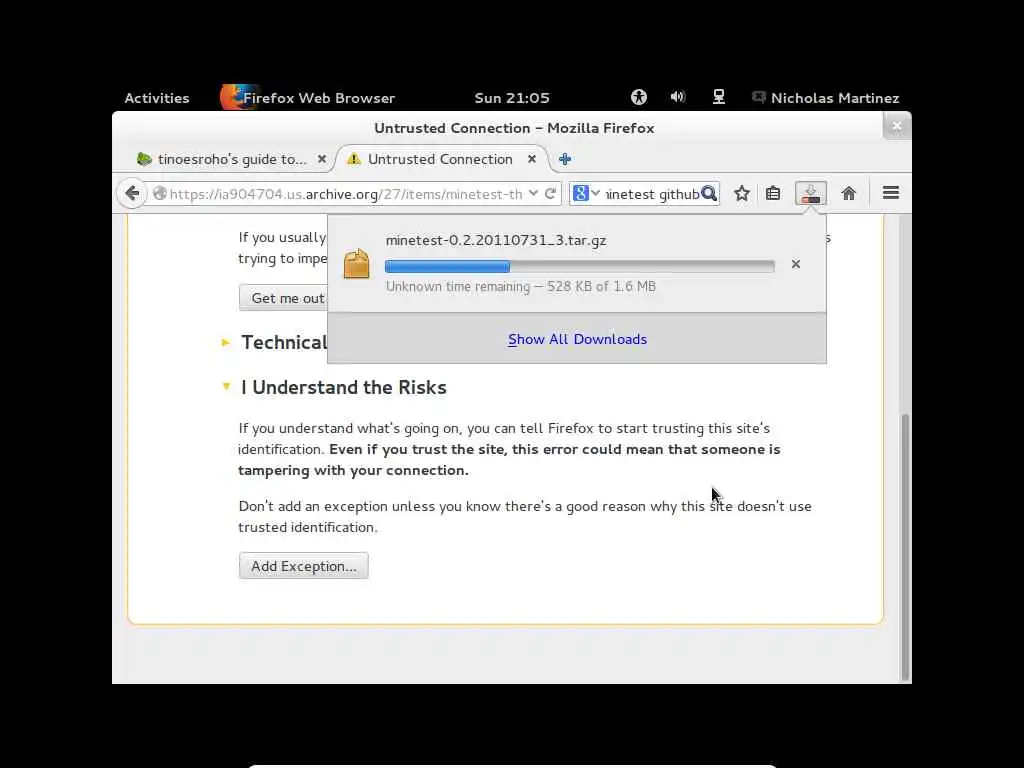Expand the Technical Details section

tap(226, 342)
